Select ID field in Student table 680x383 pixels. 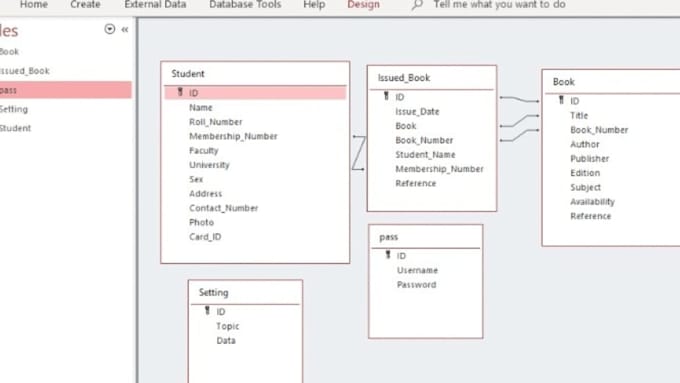(x=255, y=93)
